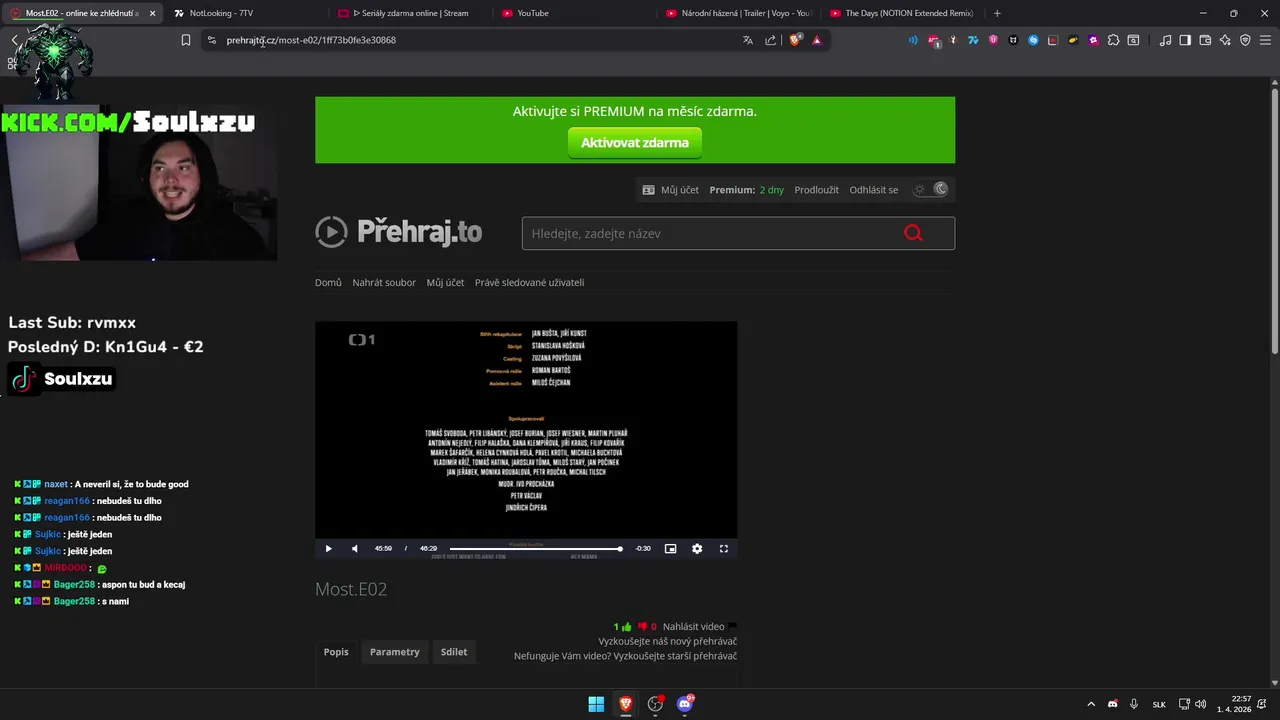Click SLK keyboard language indicator

(x=1159, y=704)
